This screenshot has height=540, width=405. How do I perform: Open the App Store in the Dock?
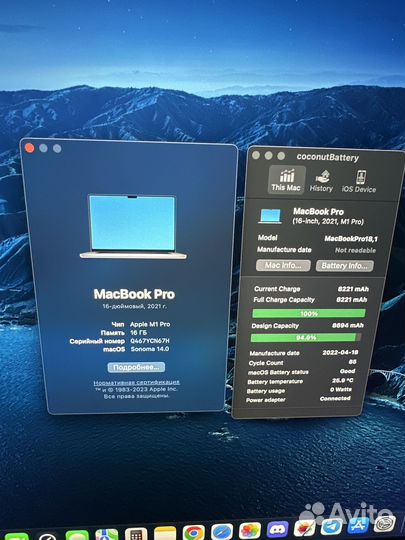point(358,526)
